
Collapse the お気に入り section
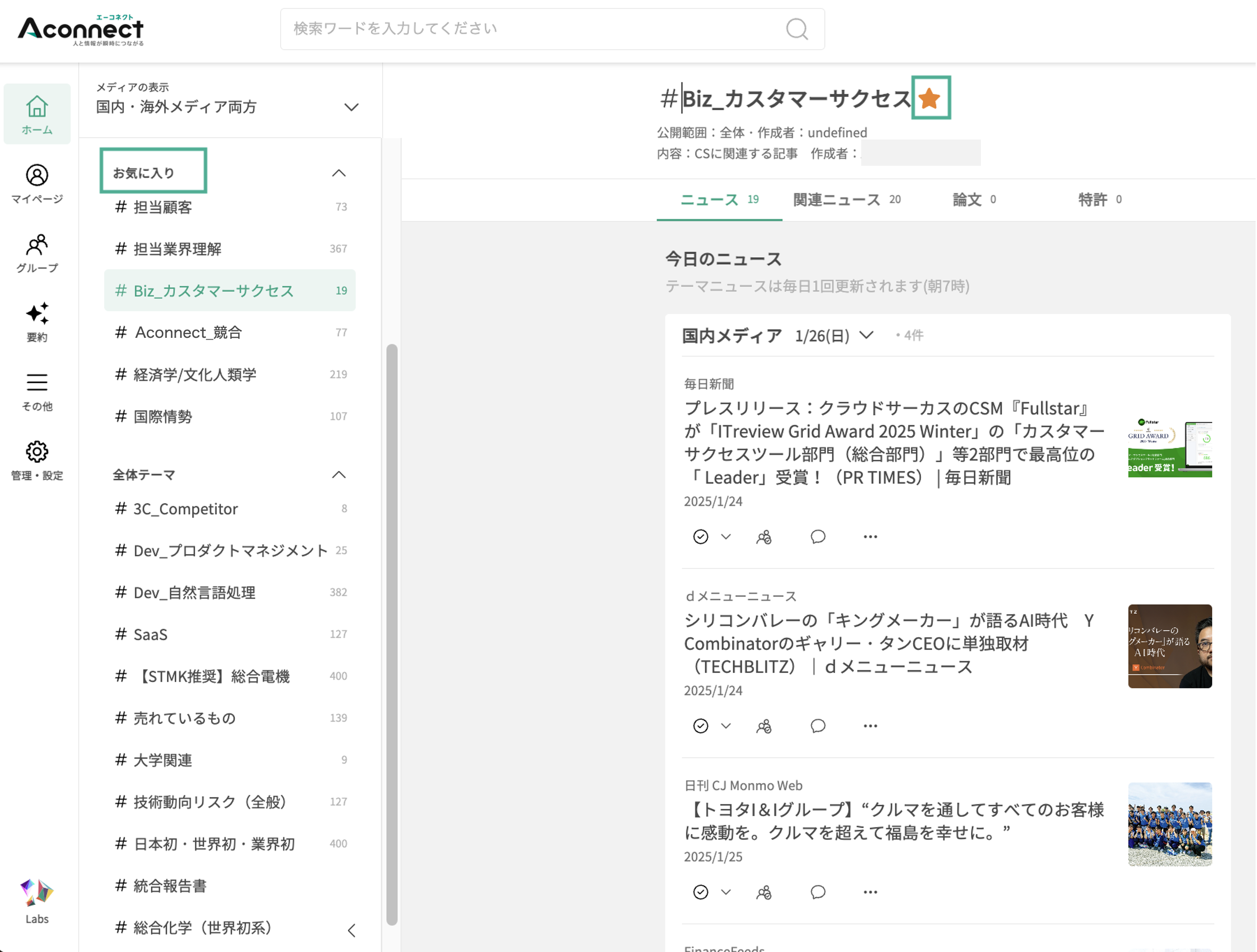pyautogui.click(x=339, y=173)
